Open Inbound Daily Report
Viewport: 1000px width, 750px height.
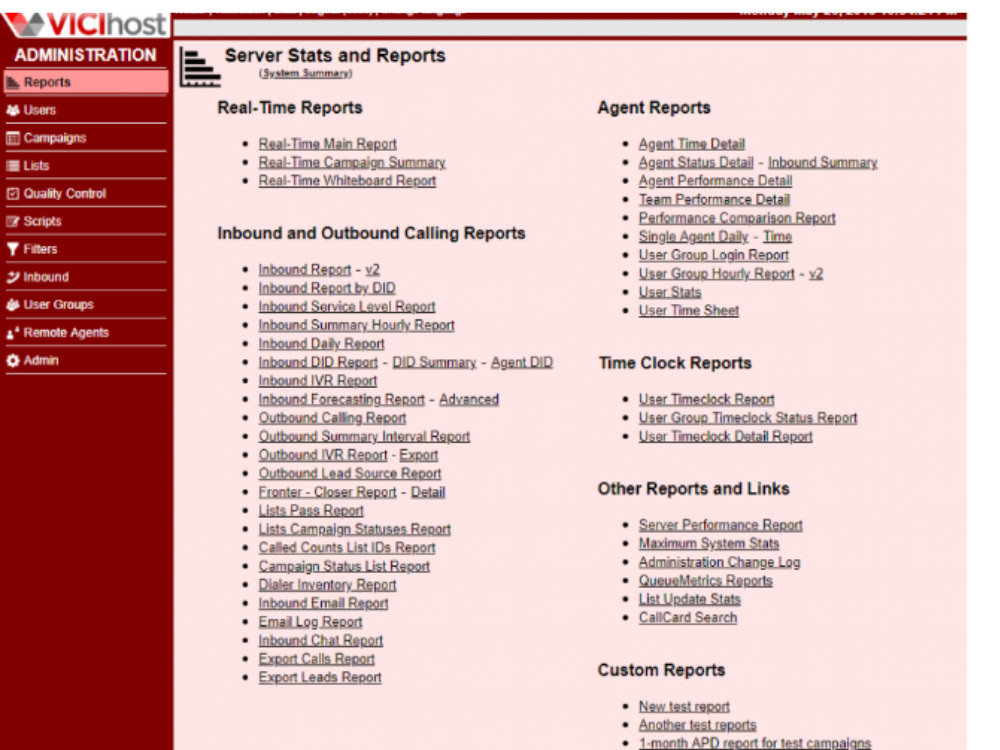click(321, 344)
